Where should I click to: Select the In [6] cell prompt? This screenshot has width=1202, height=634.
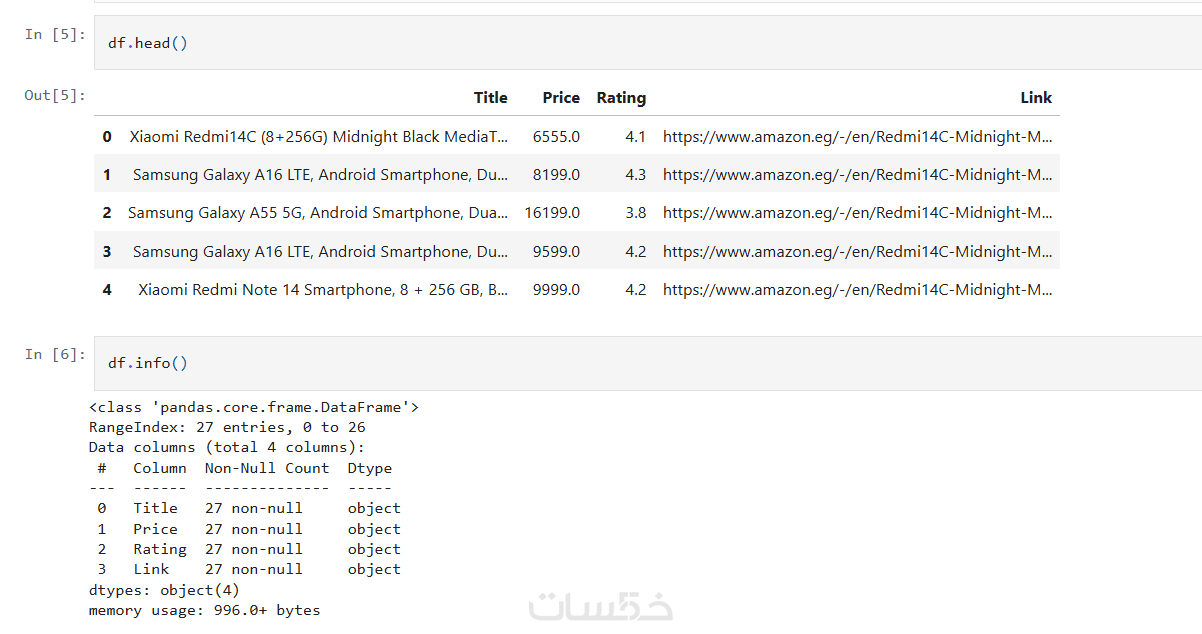[55, 354]
